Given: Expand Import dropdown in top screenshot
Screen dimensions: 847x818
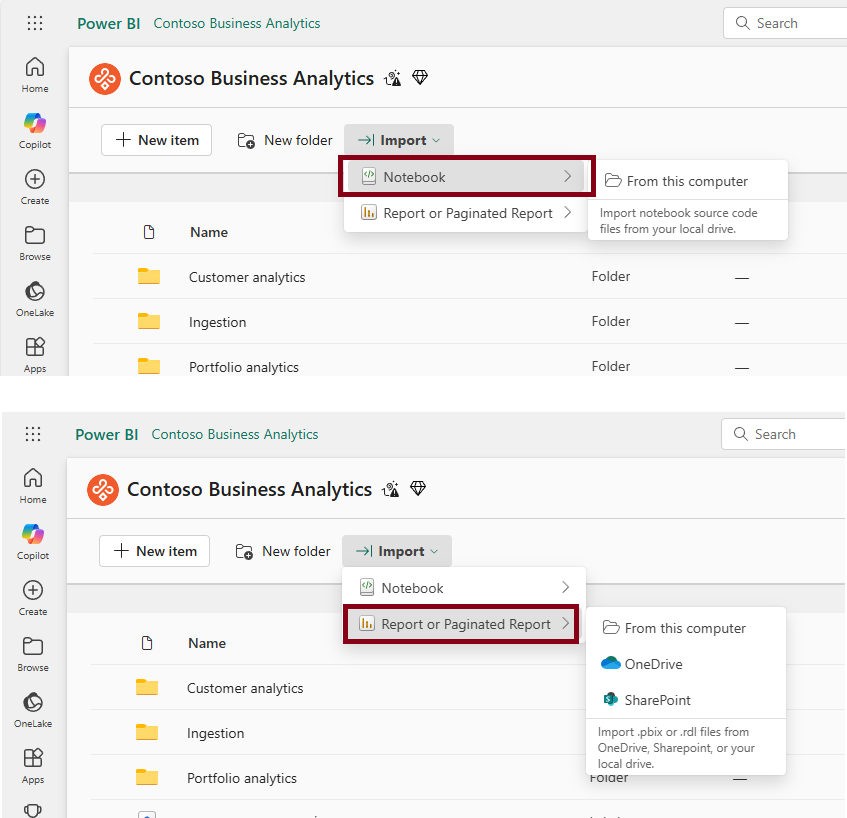Looking at the screenshot, I should pos(399,140).
